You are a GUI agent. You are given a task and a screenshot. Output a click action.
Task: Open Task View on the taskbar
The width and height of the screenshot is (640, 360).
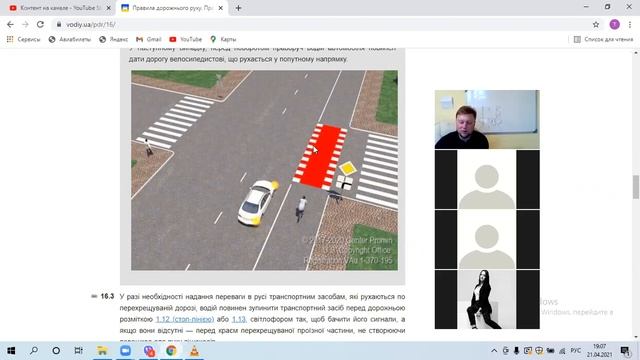point(78,351)
